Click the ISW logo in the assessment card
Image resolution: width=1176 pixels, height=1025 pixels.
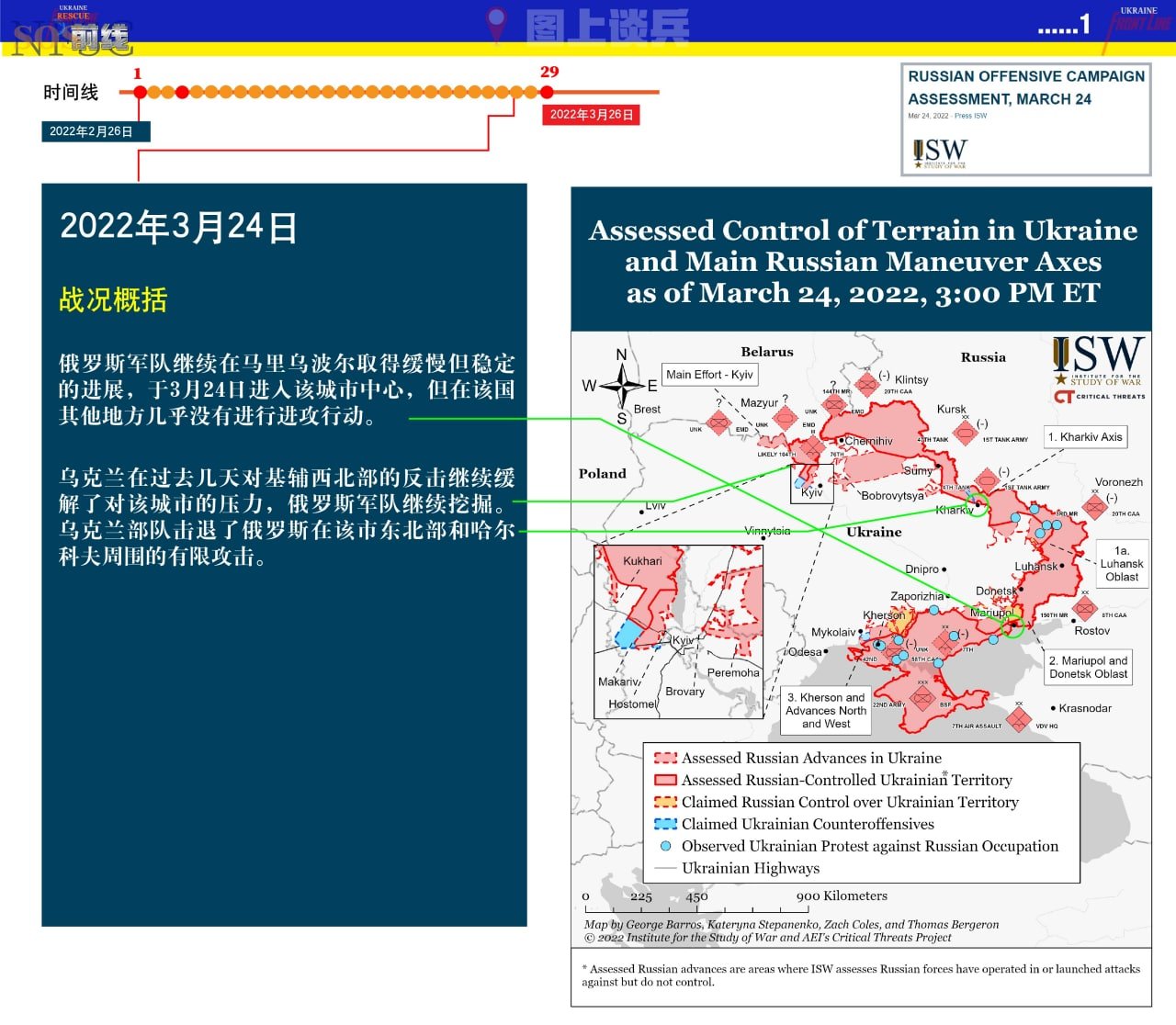[940, 153]
